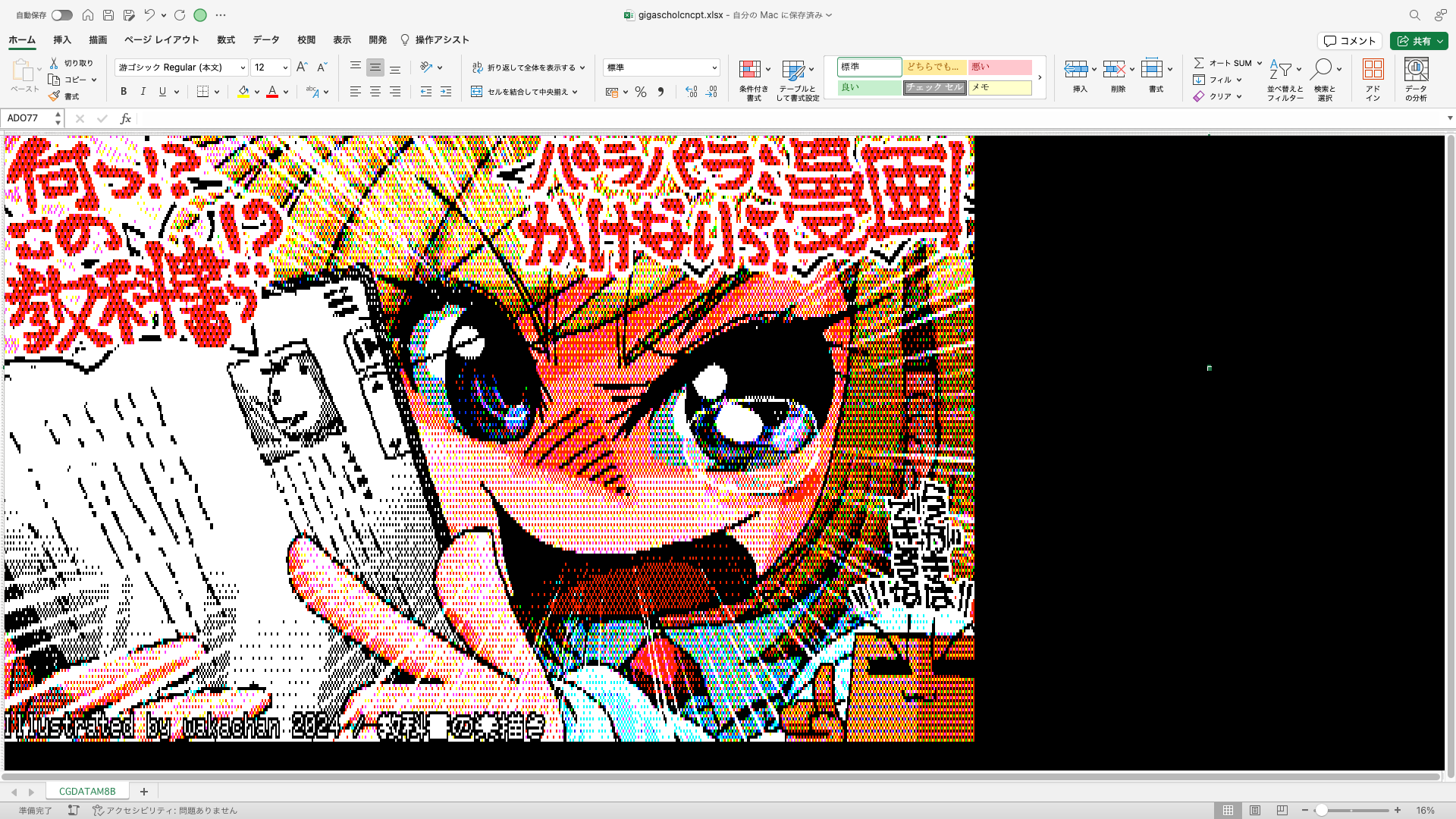Open the font name combo box

coord(182,67)
